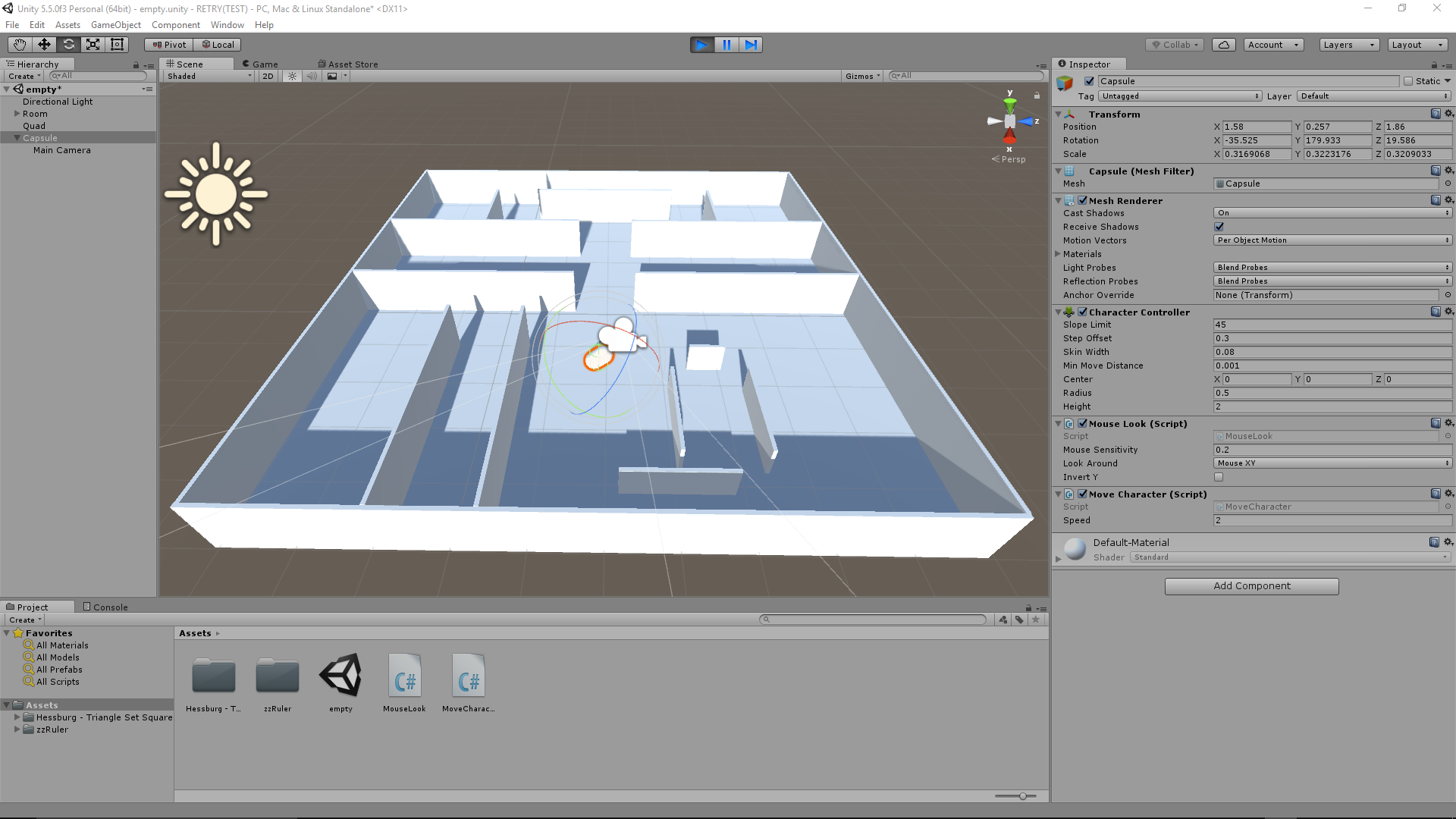
Task: Toggle Pivot handle position button
Action: tap(169, 45)
